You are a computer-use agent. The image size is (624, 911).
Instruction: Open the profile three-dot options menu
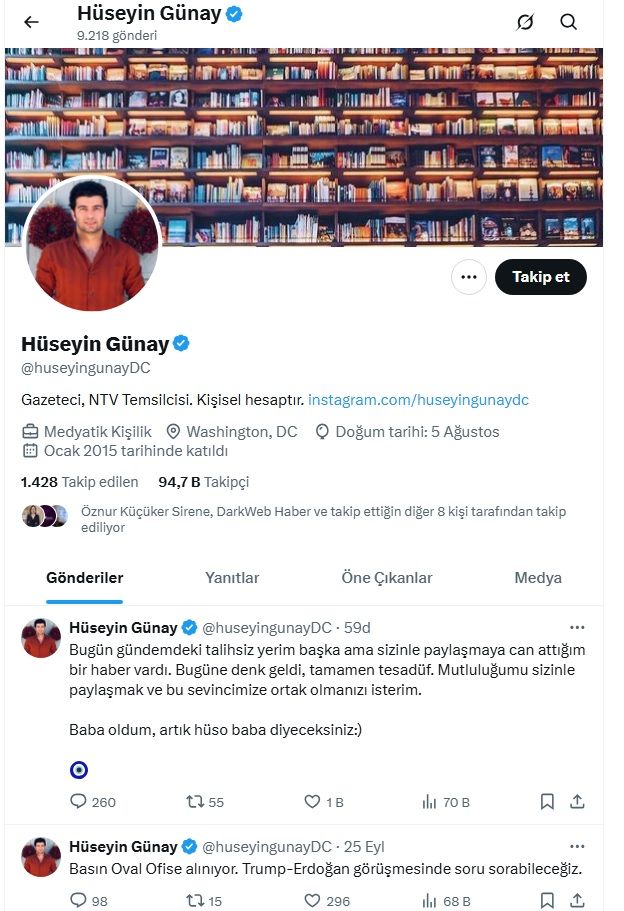(x=468, y=277)
